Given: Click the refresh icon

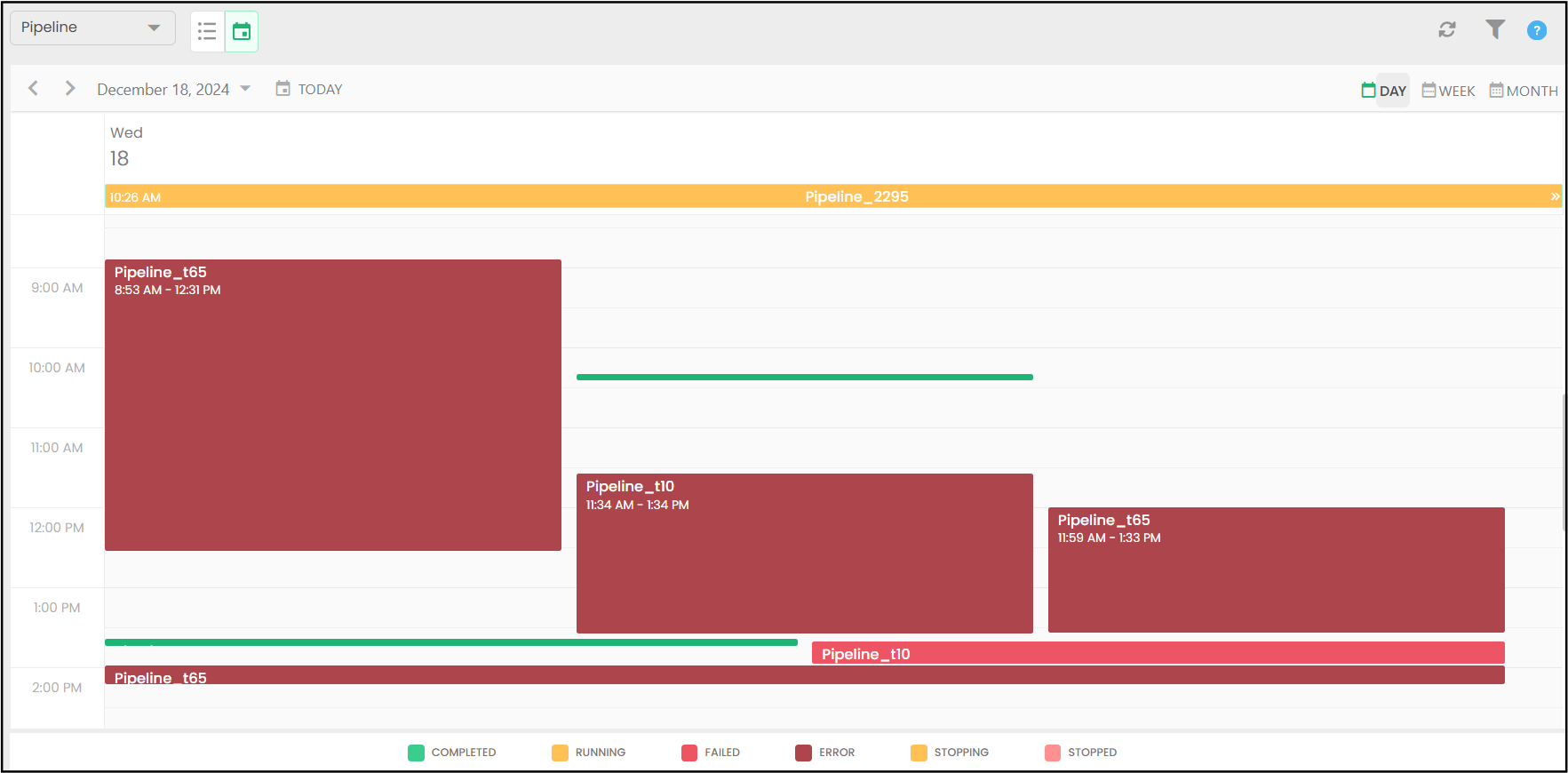Looking at the screenshot, I should coord(1447,29).
